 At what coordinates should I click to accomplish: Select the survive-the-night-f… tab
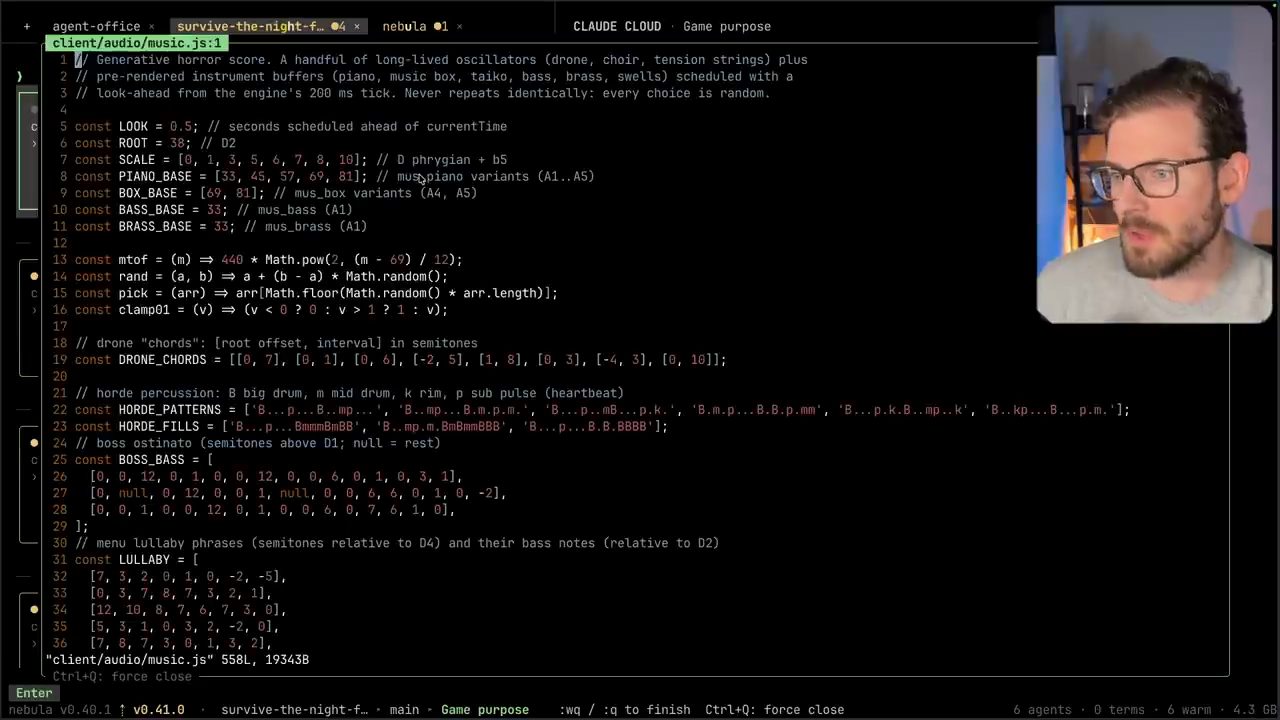(x=251, y=27)
